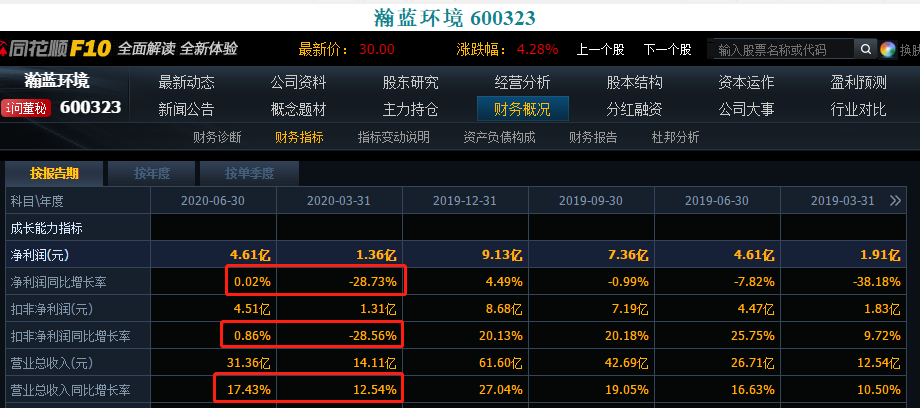Click the 同花顺 F10 logo

tap(55, 48)
